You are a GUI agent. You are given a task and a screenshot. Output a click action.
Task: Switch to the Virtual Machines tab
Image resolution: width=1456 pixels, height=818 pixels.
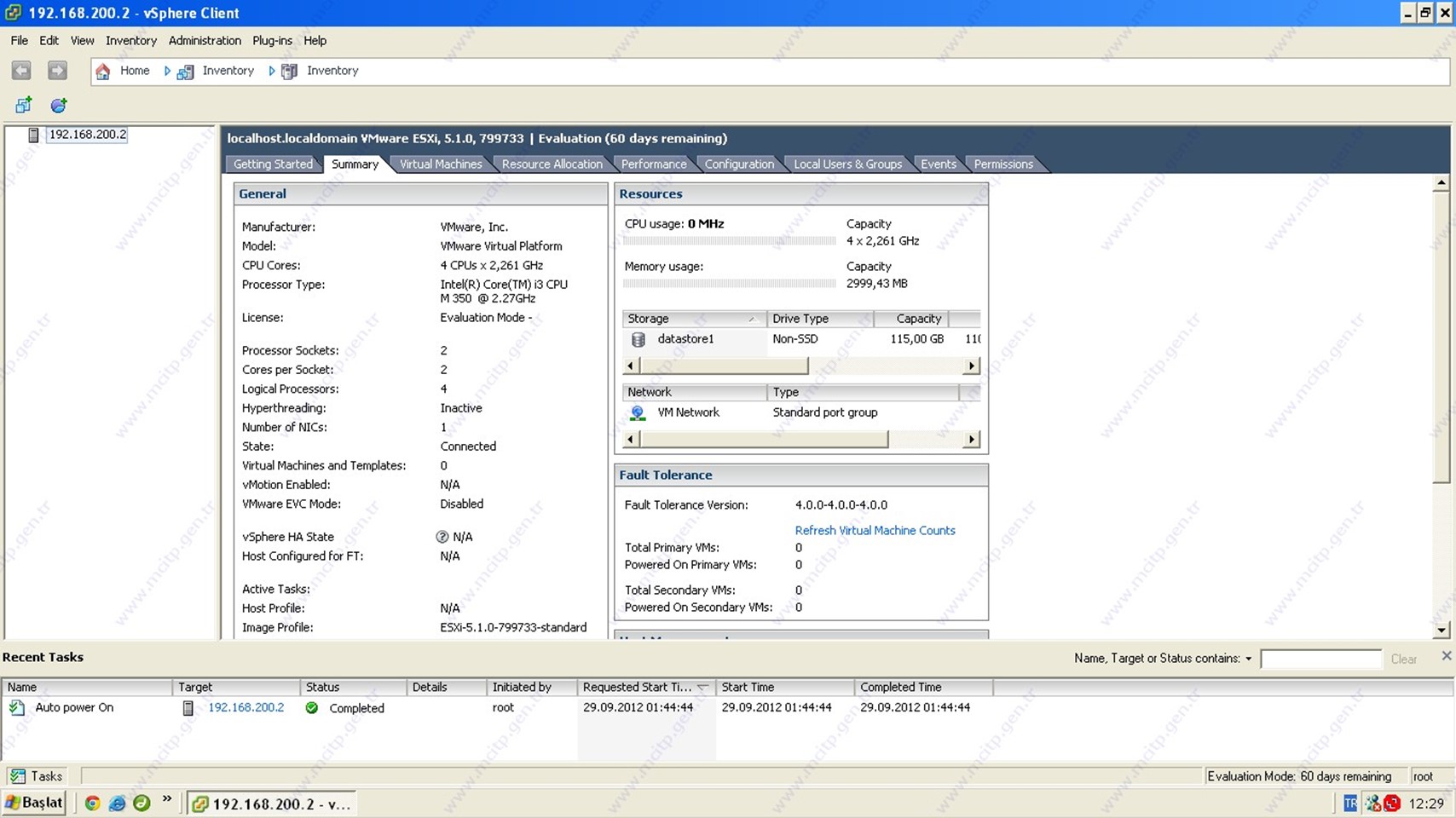click(441, 164)
